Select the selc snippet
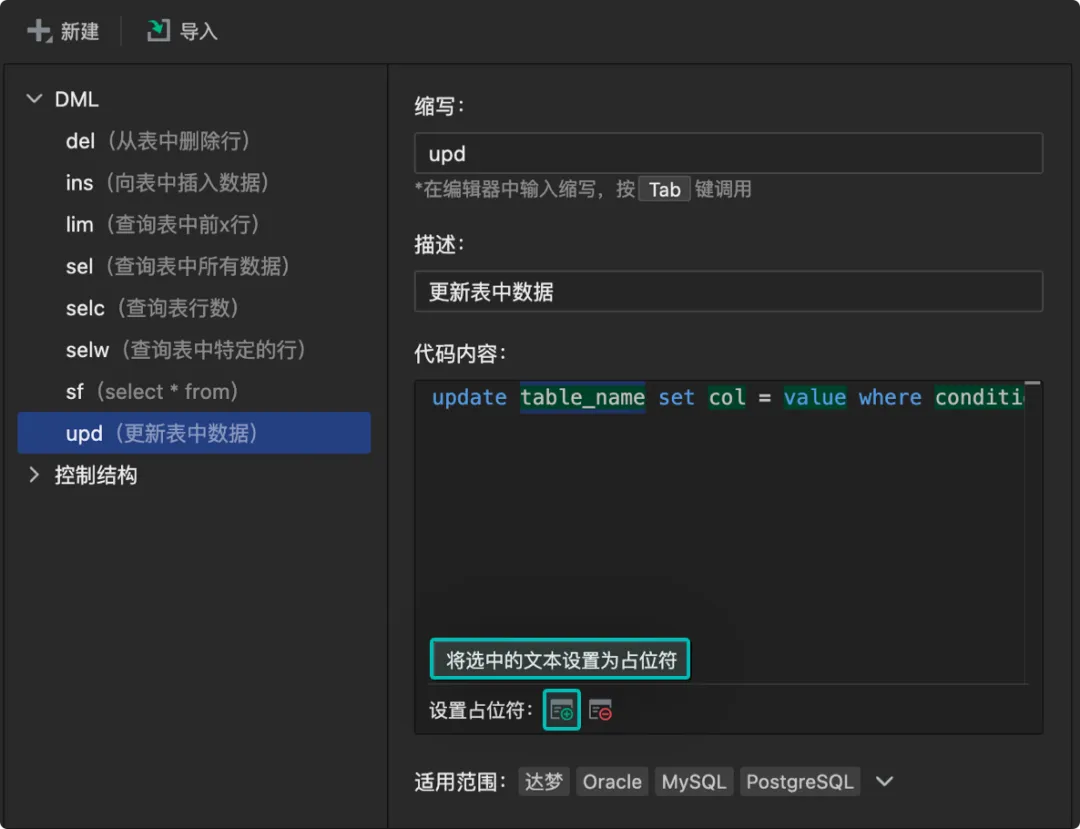 [194, 308]
